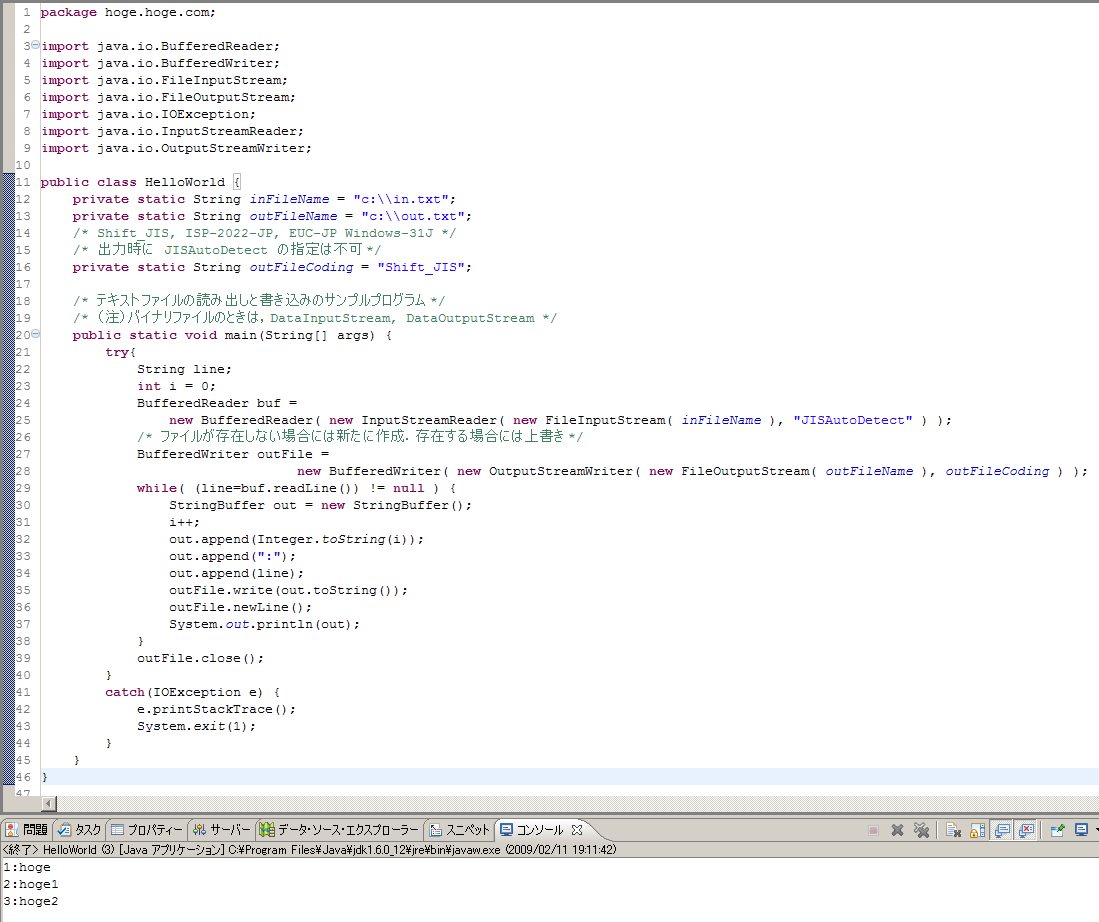The image size is (1099, 922).
Task: Click the disabled Terminate console button
Action: (x=873, y=830)
